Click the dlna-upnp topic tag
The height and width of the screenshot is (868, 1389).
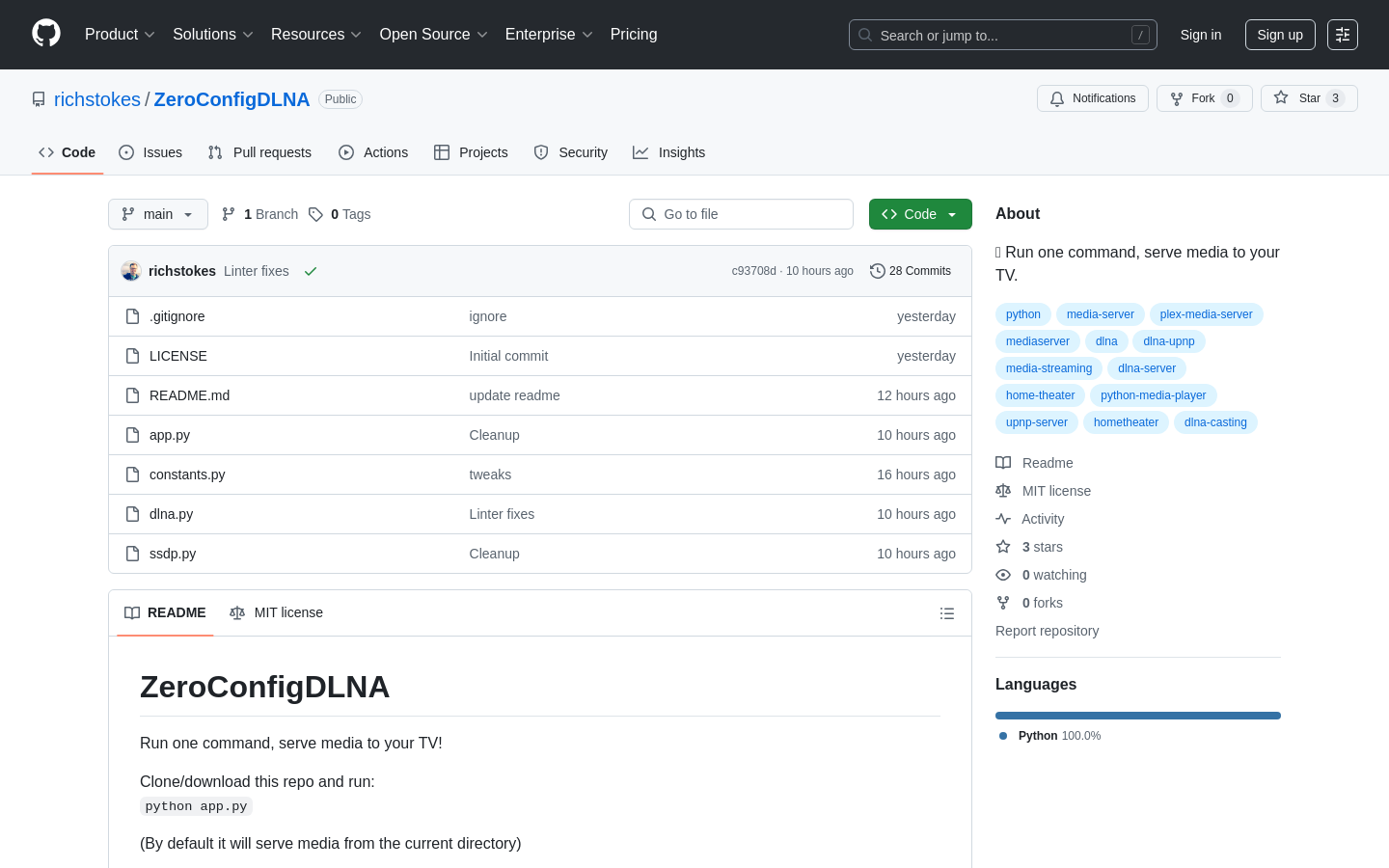pyautogui.click(x=1169, y=341)
